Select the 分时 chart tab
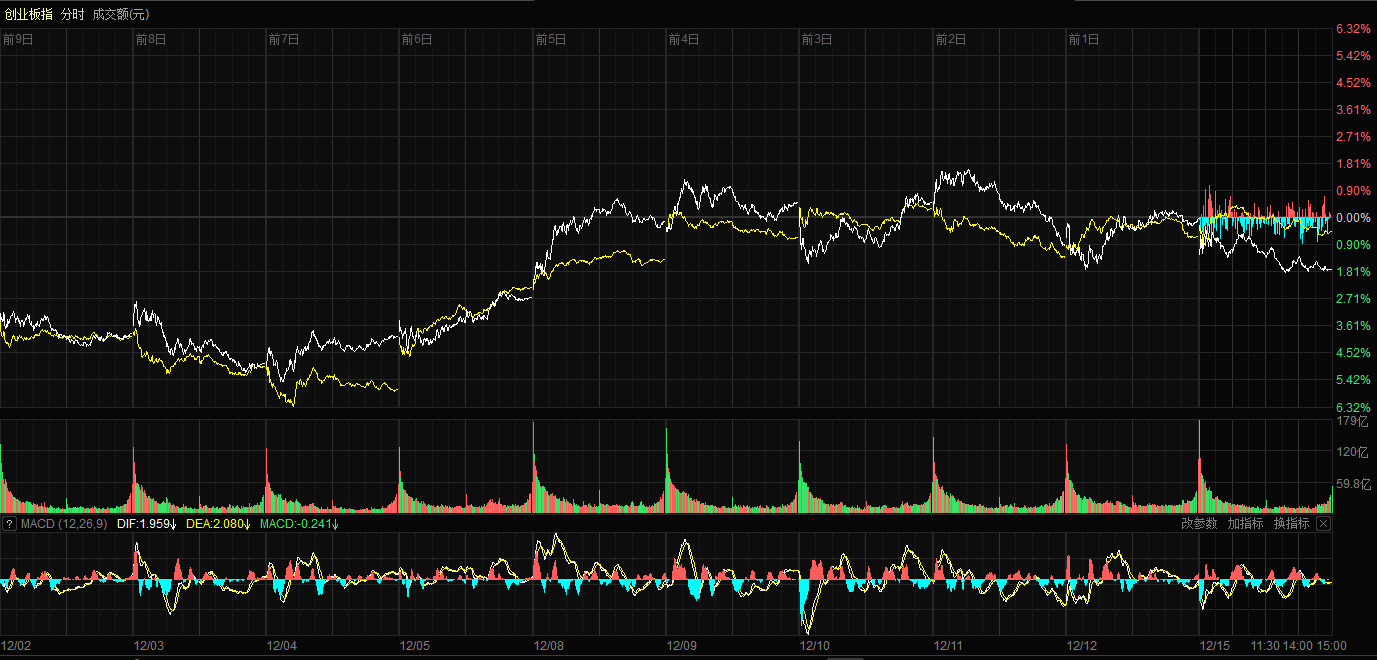 coord(72,14)
